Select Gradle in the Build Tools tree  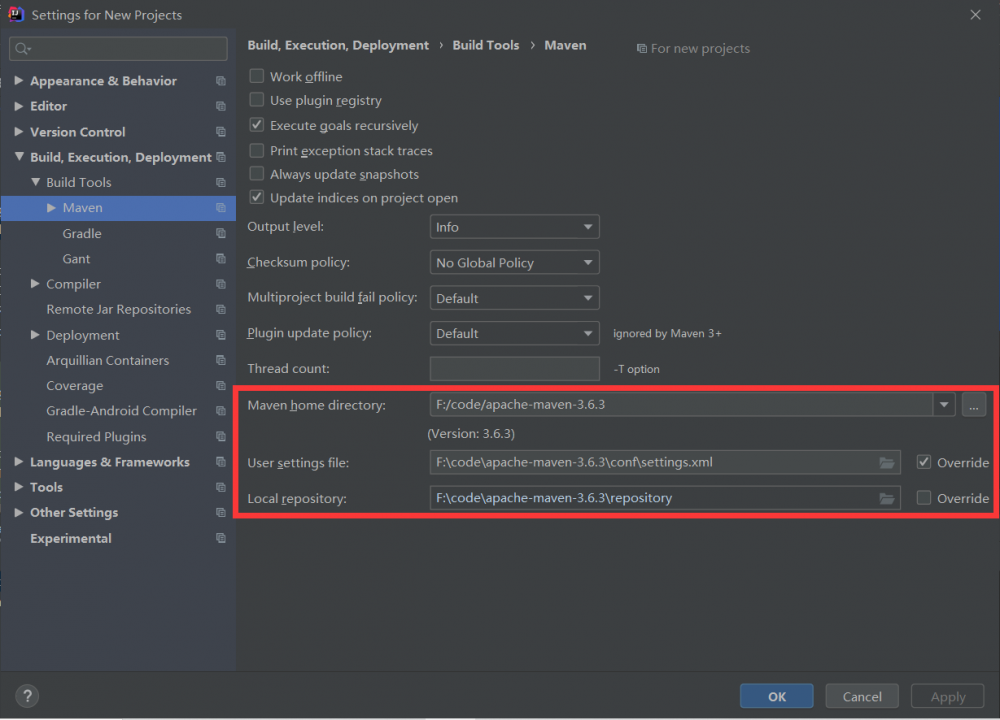[82, 233]
